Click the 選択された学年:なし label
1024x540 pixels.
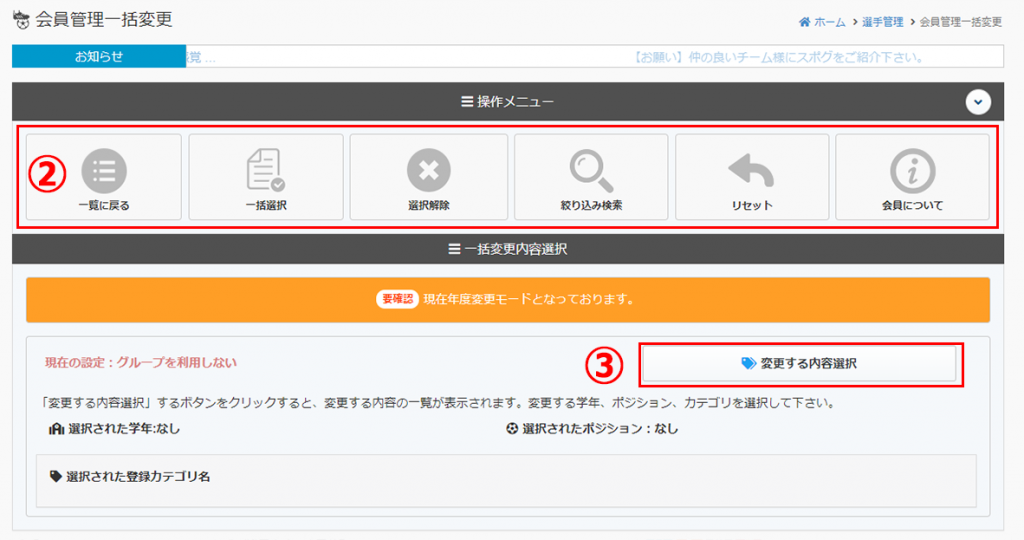click(x=114, y=429)
